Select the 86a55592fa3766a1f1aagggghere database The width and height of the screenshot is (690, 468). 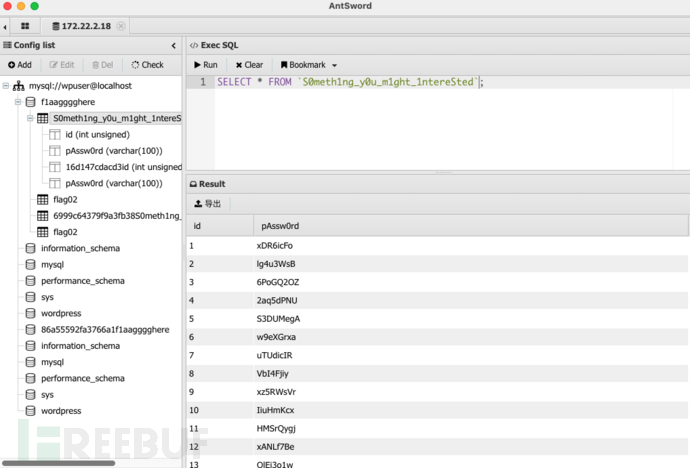(104, 329)
